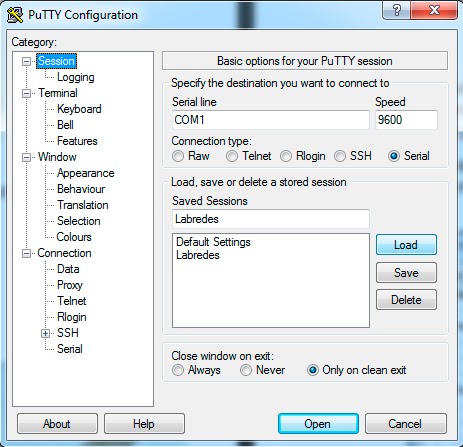Collapse the Connection tree node

(26, 254)
